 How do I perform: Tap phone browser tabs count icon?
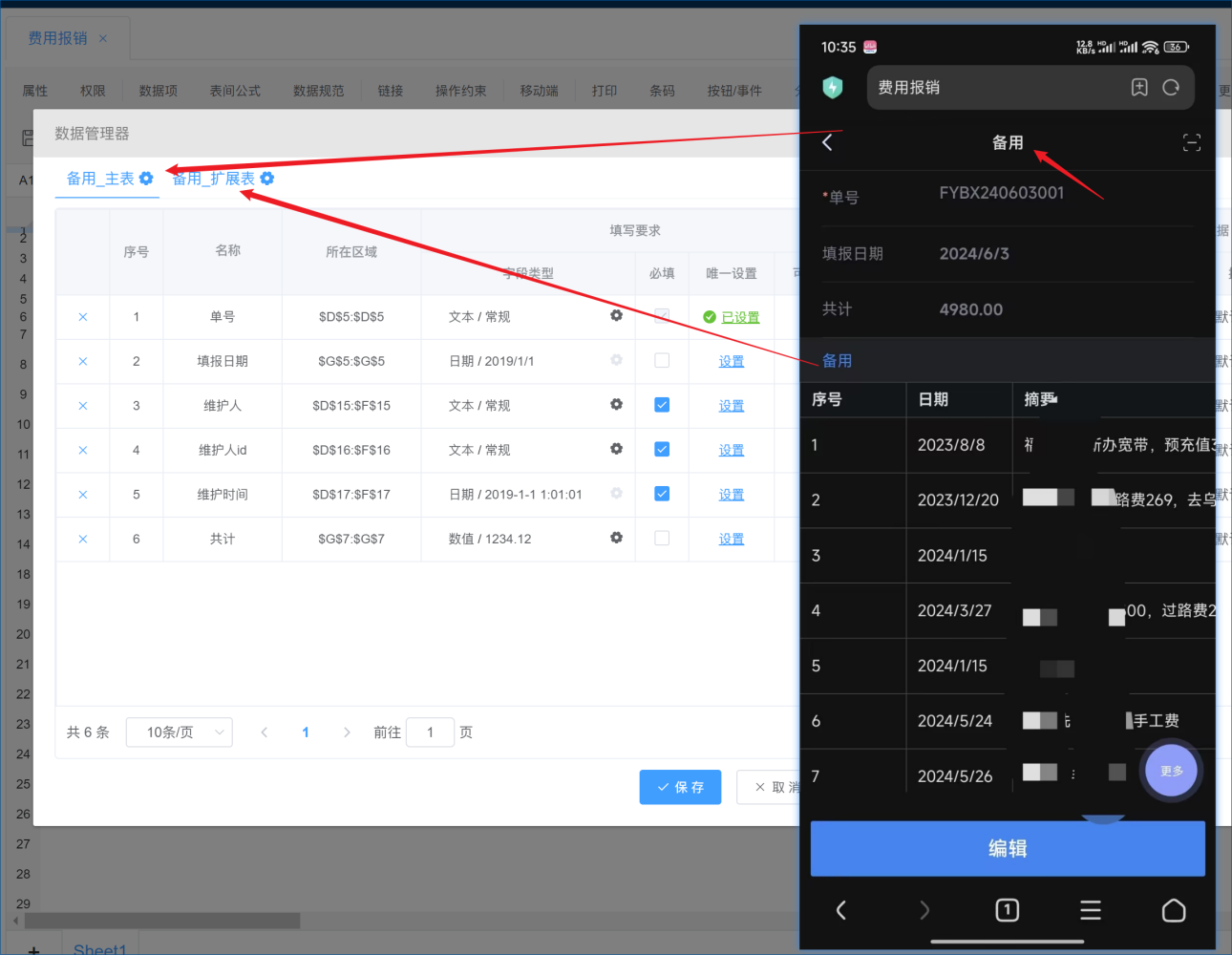tap(1007, 910)
